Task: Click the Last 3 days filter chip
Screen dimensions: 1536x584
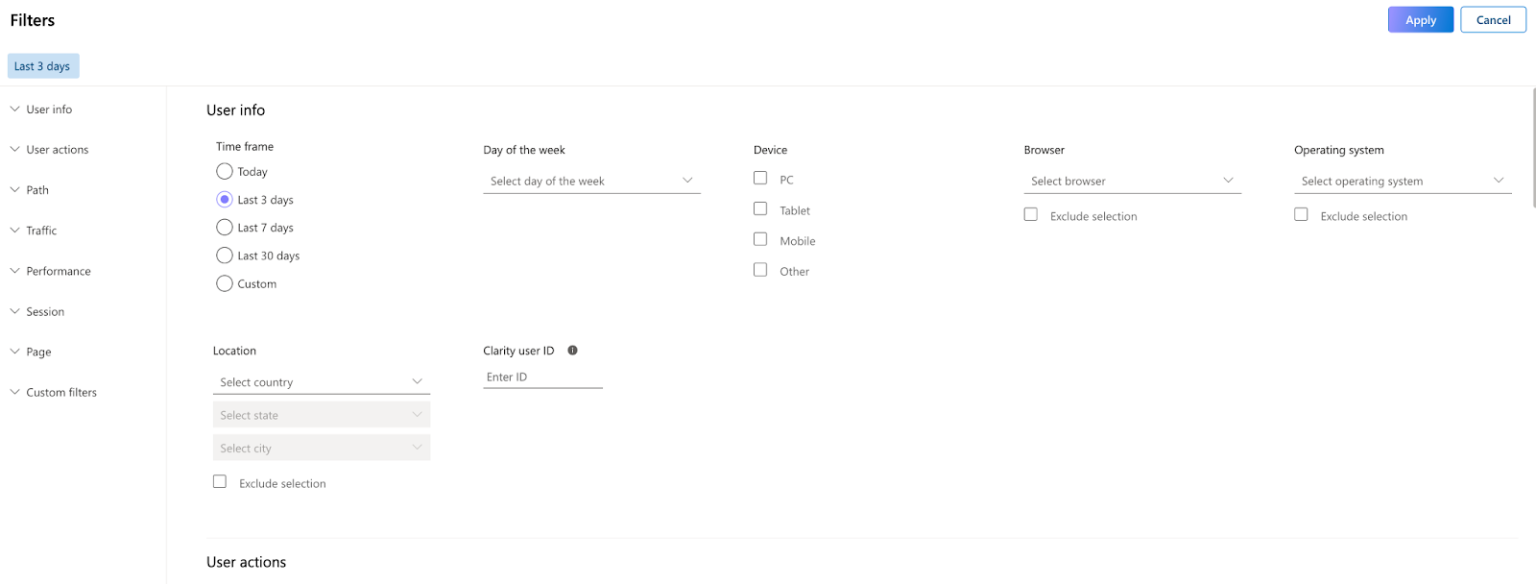Action: pos(43,65)
